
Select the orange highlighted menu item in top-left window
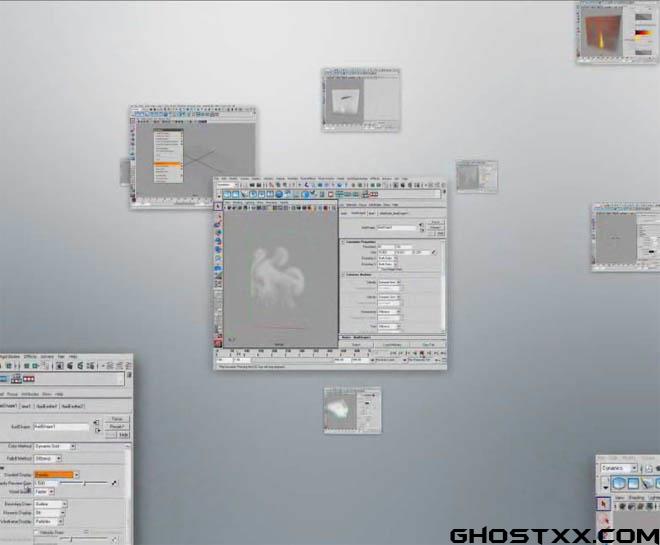(168, 165)
